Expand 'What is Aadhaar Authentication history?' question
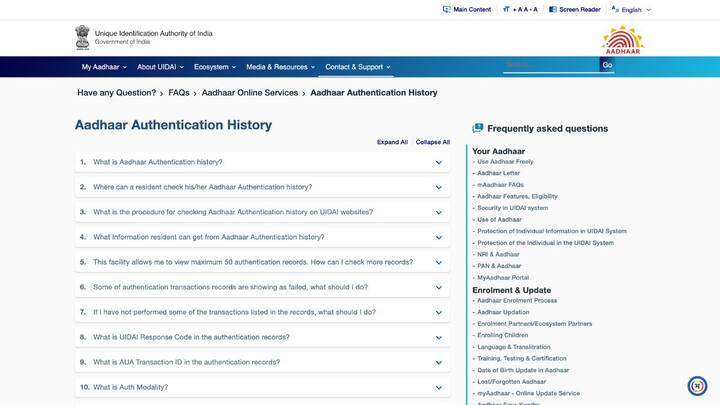 pyautogui.click(x=262, y=162)
